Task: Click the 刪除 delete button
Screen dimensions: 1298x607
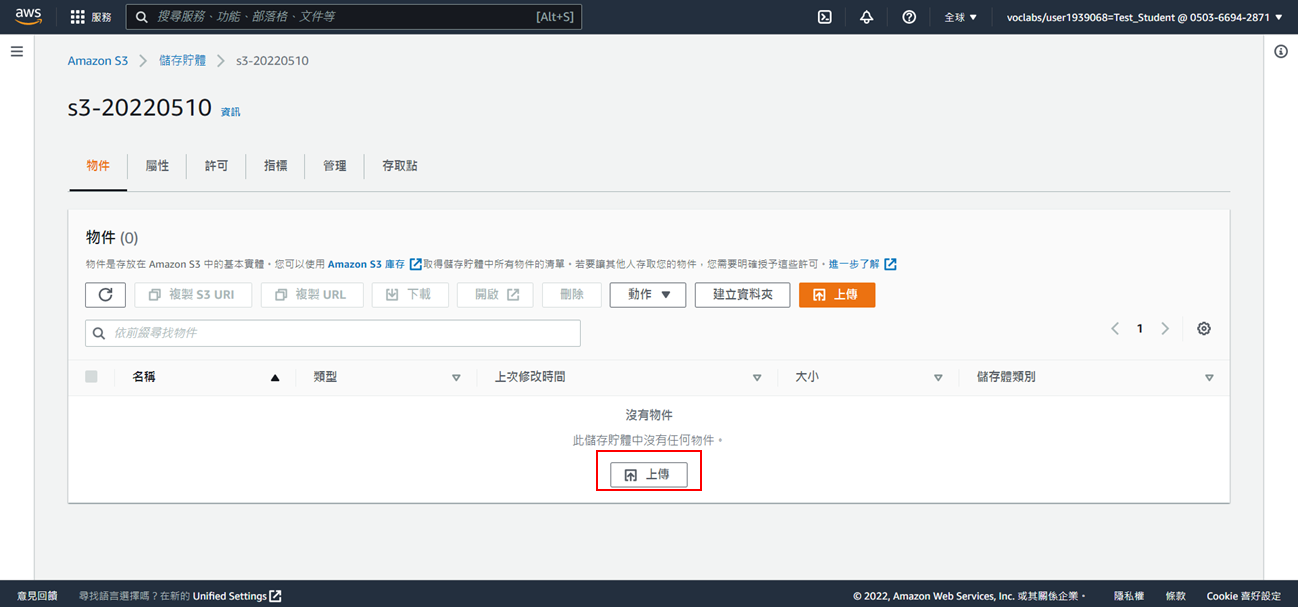Action: point(572,295)
